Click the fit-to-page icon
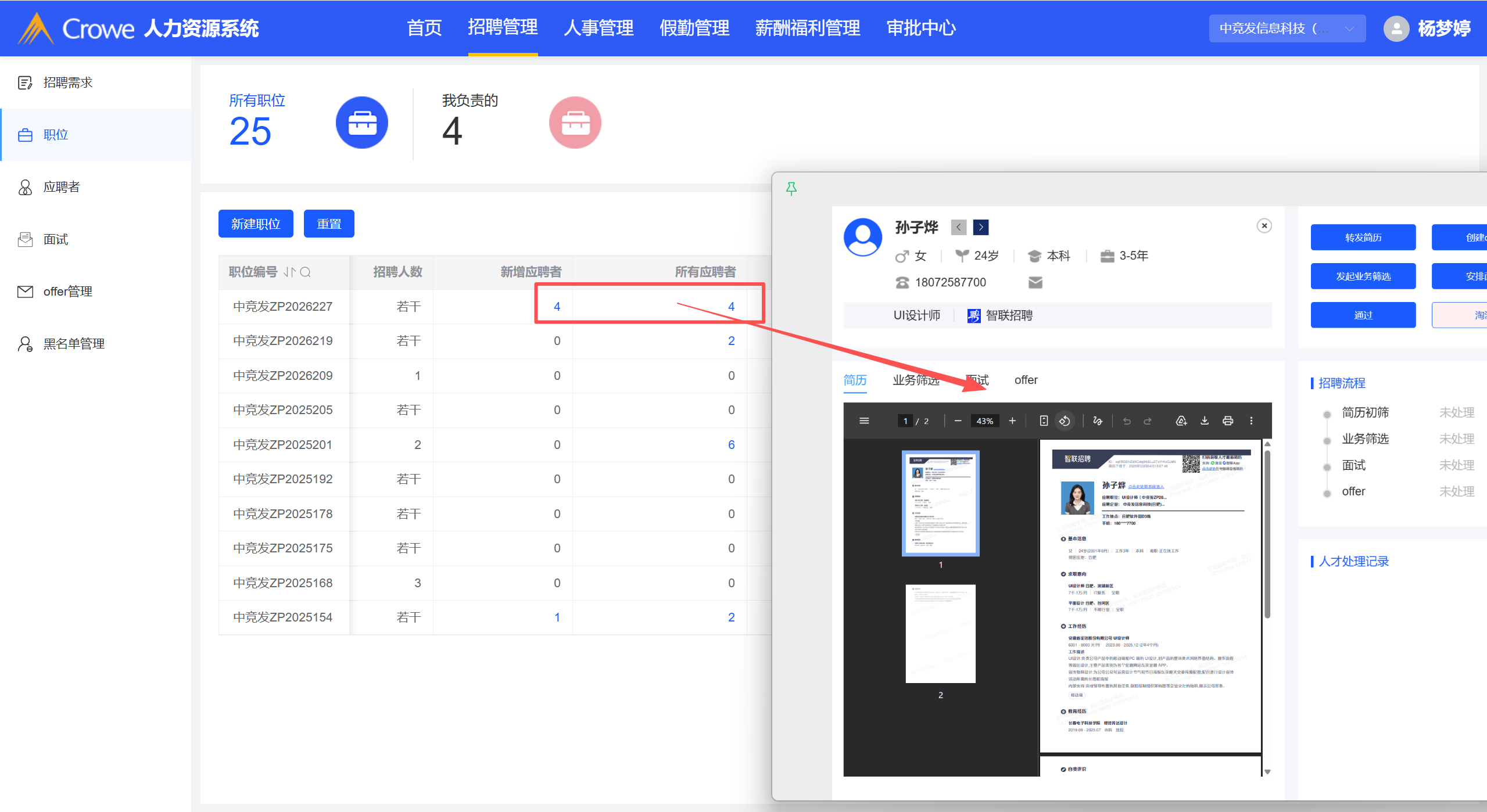Image resolution: width=1487 pixels, height=812 pixels. [x=1044, y=421]
